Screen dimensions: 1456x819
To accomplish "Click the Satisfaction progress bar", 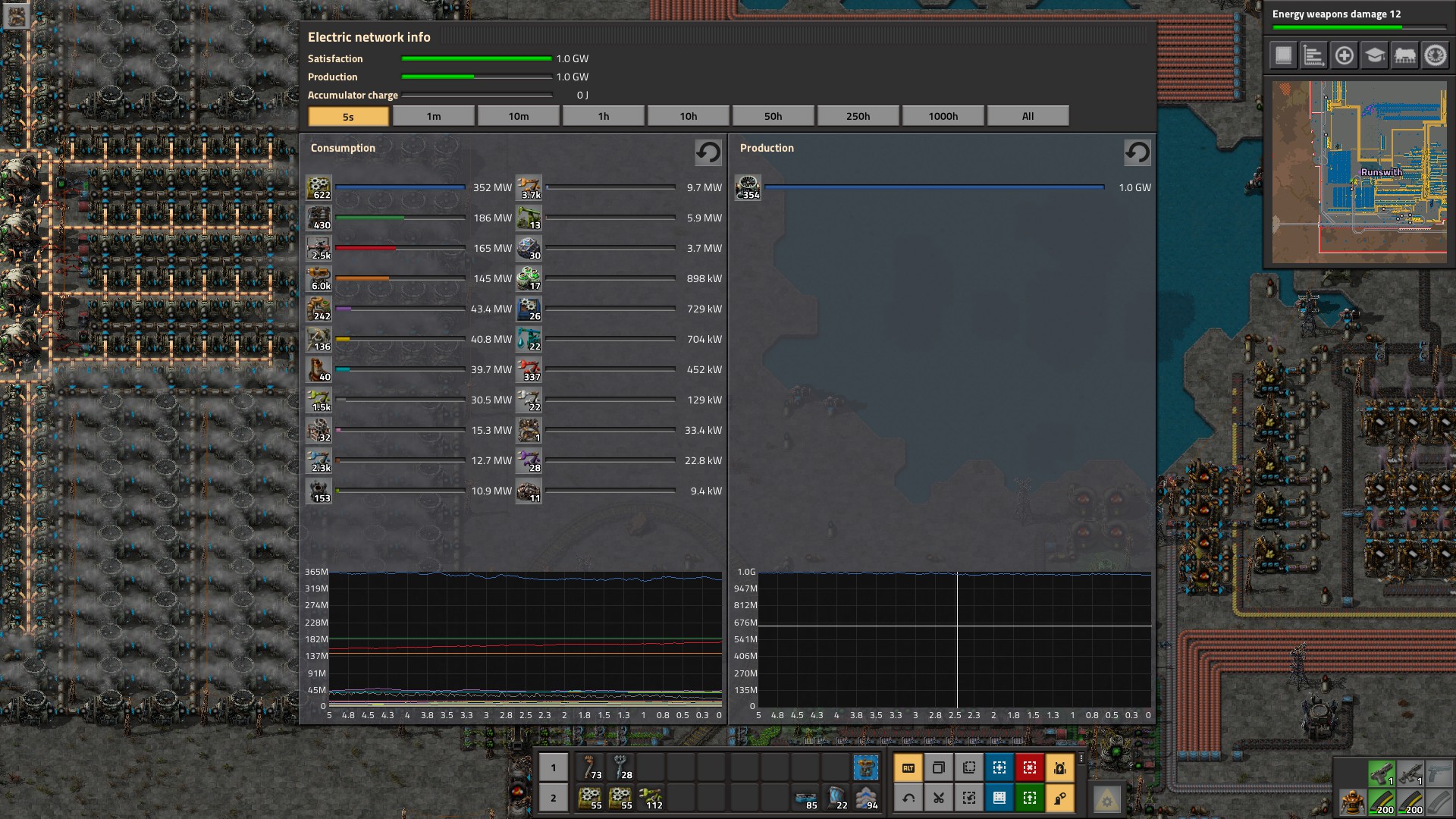I will 476,58.
